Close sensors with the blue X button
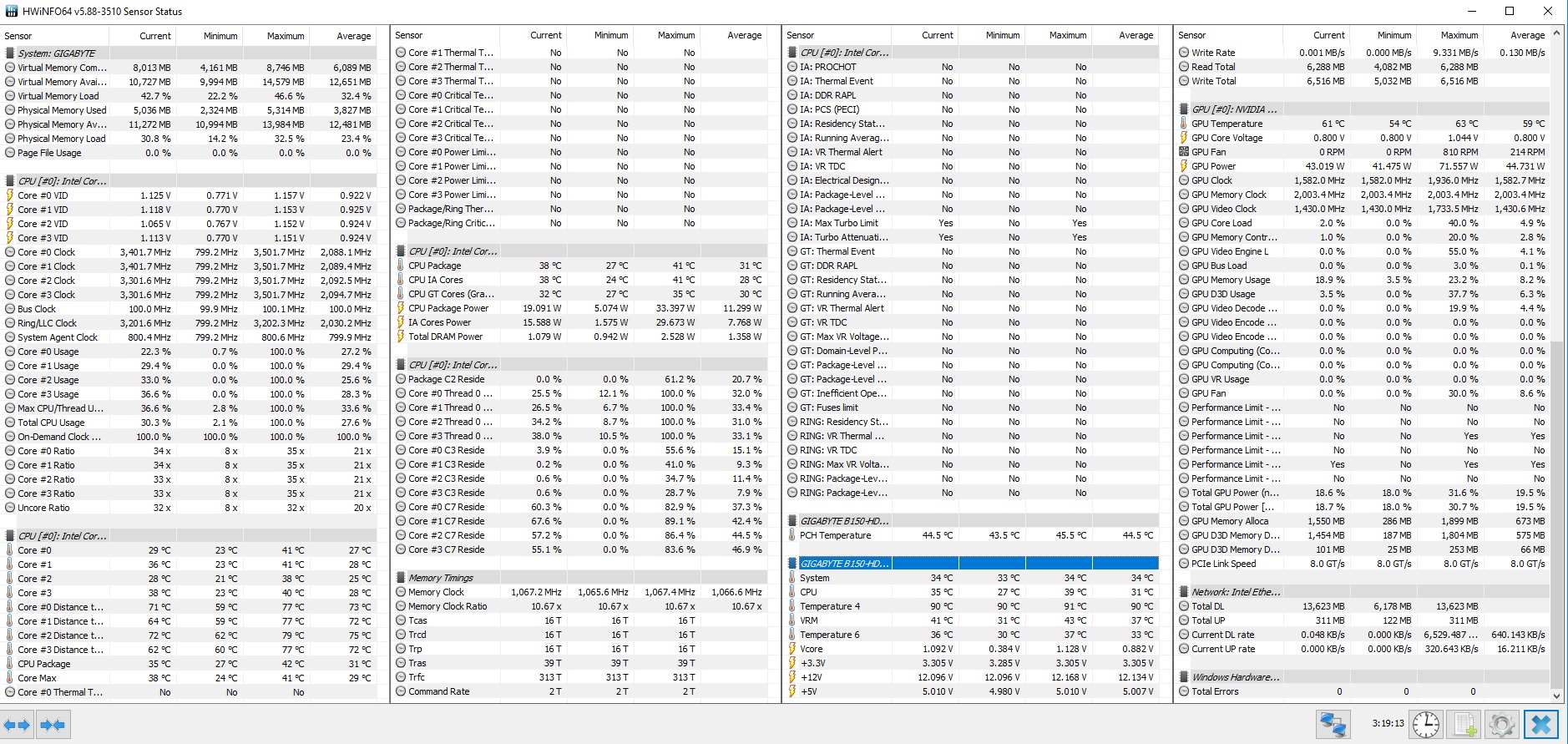The width and height of the screenshot is (1568, 744). (x=1541, y=724)
